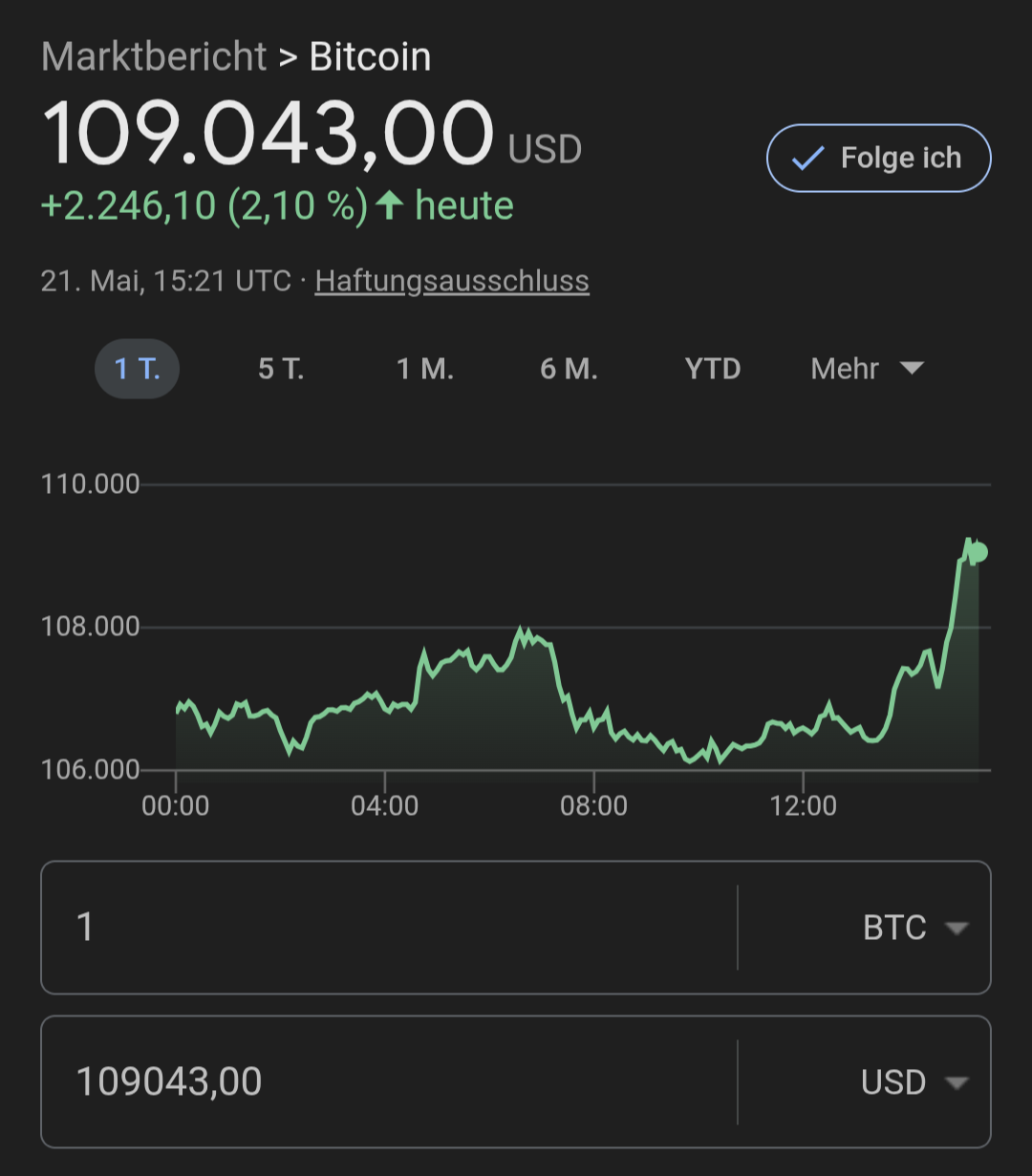This screenshot has height=1176, width=1032.
Task: Click the Mehr dropdown arrow icon
Action: tap(913, 369)
